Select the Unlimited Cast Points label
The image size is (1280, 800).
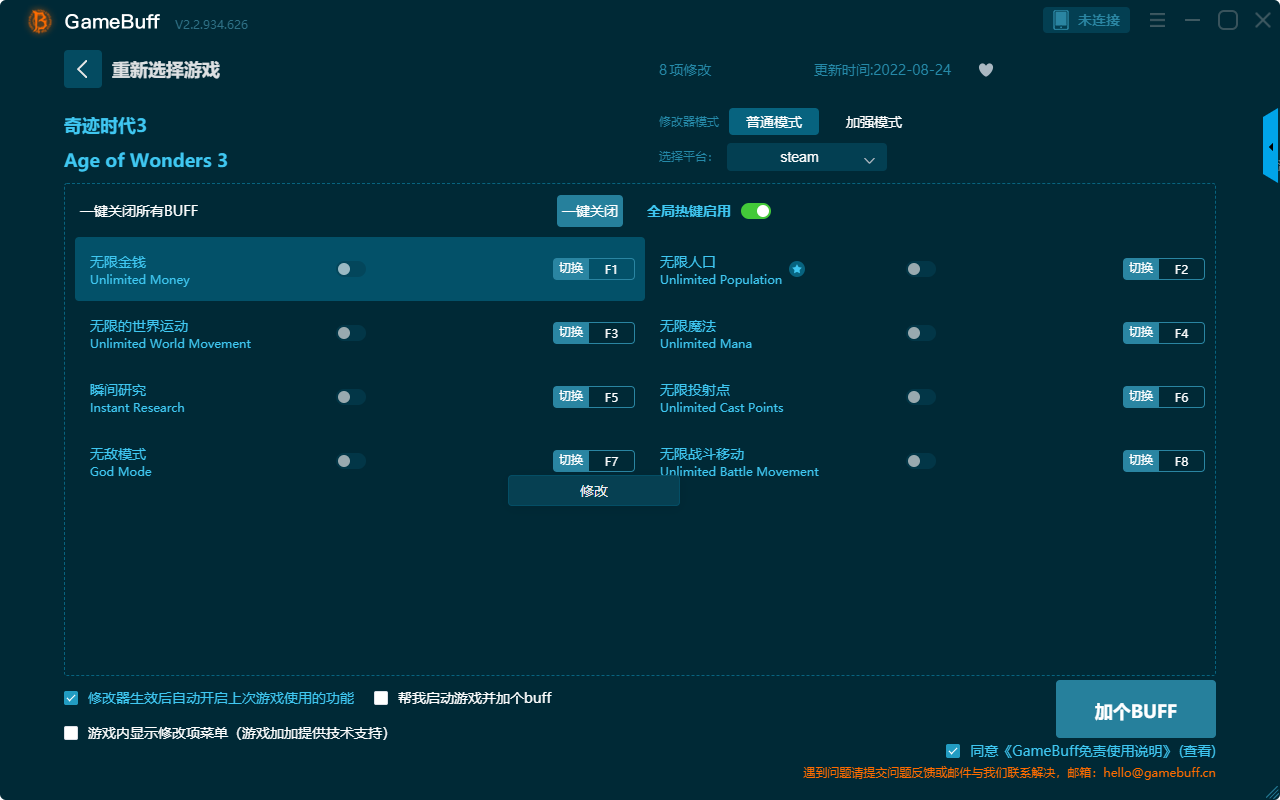[722, 408]
